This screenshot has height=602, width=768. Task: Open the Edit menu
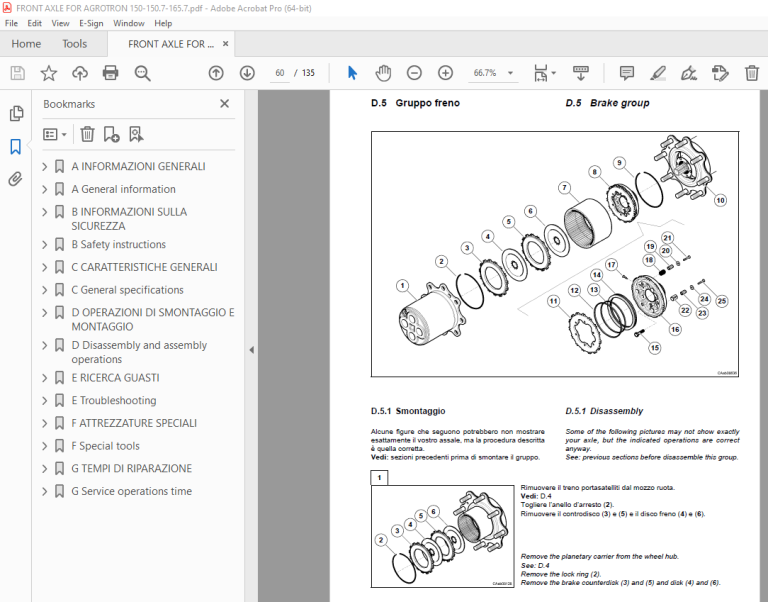pos(34,23)
